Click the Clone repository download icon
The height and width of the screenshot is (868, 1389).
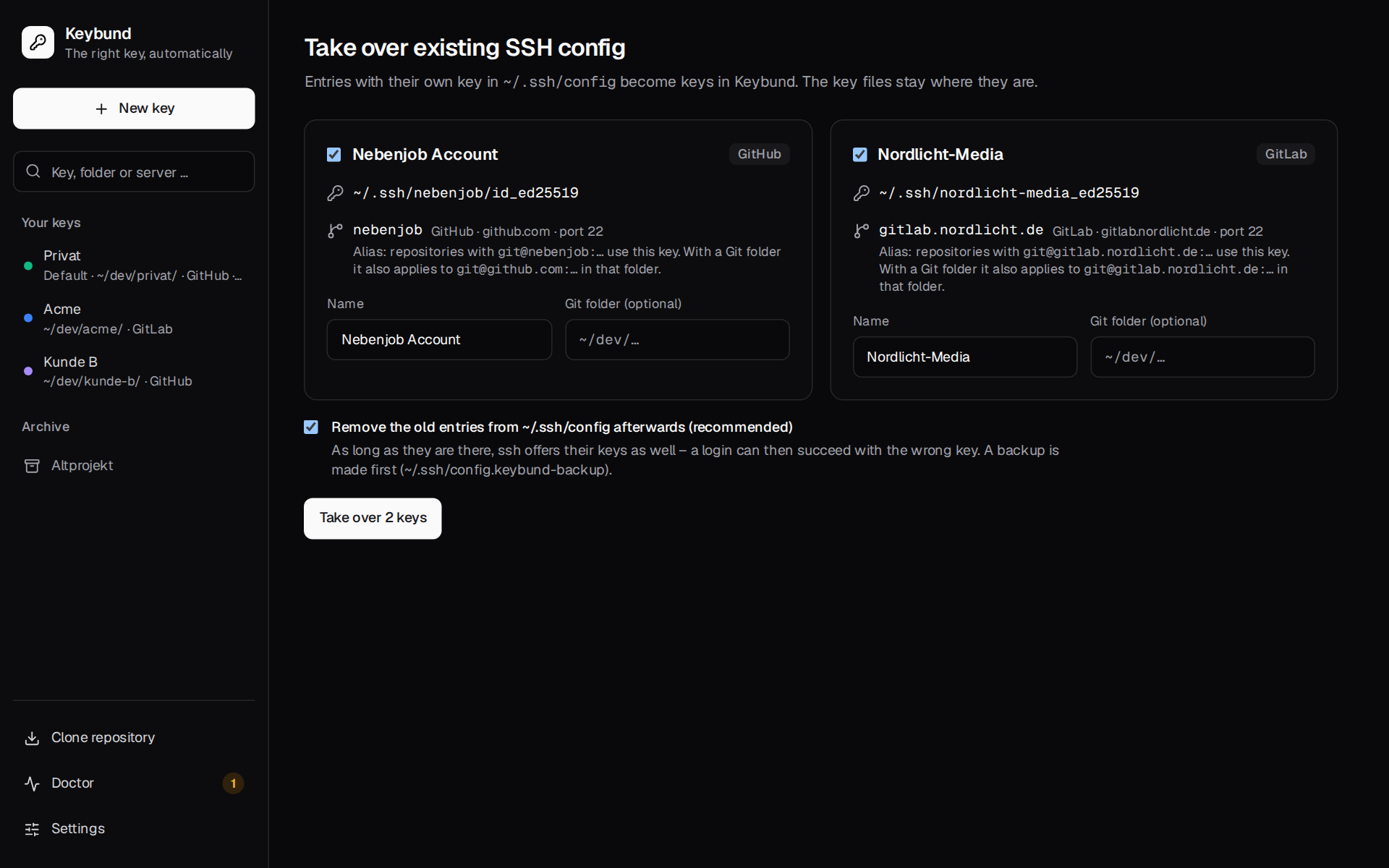click(x=32, y=738)
